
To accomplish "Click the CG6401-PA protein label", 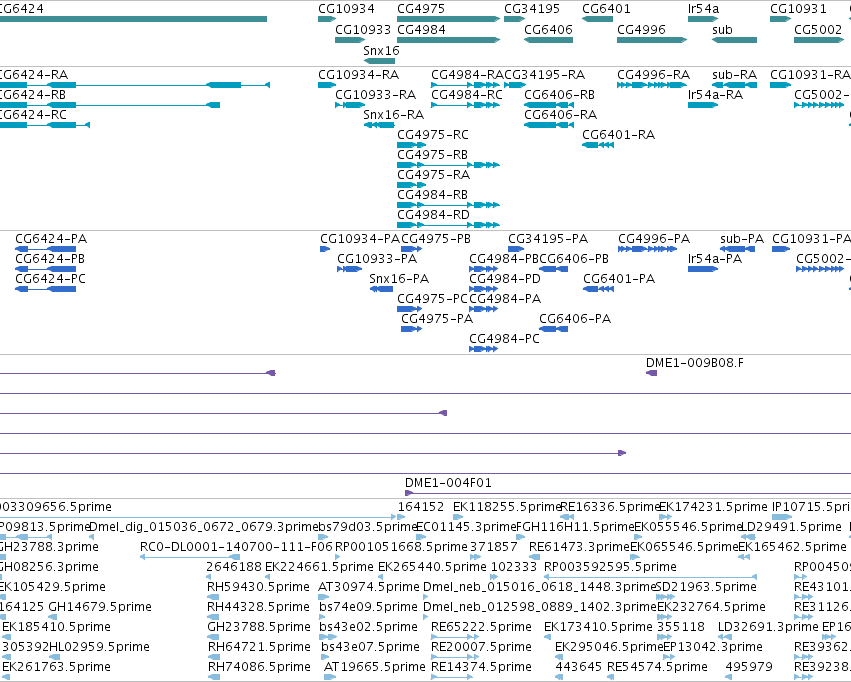I will coord(619,279).
